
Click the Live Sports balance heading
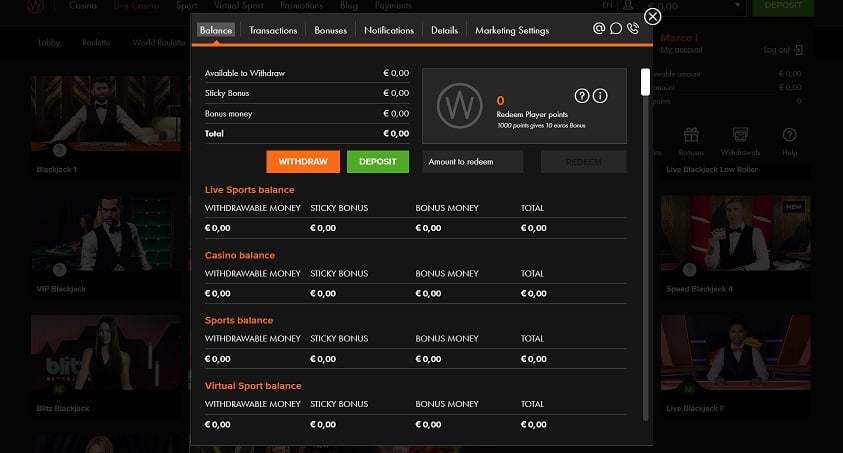coord(249,190)
